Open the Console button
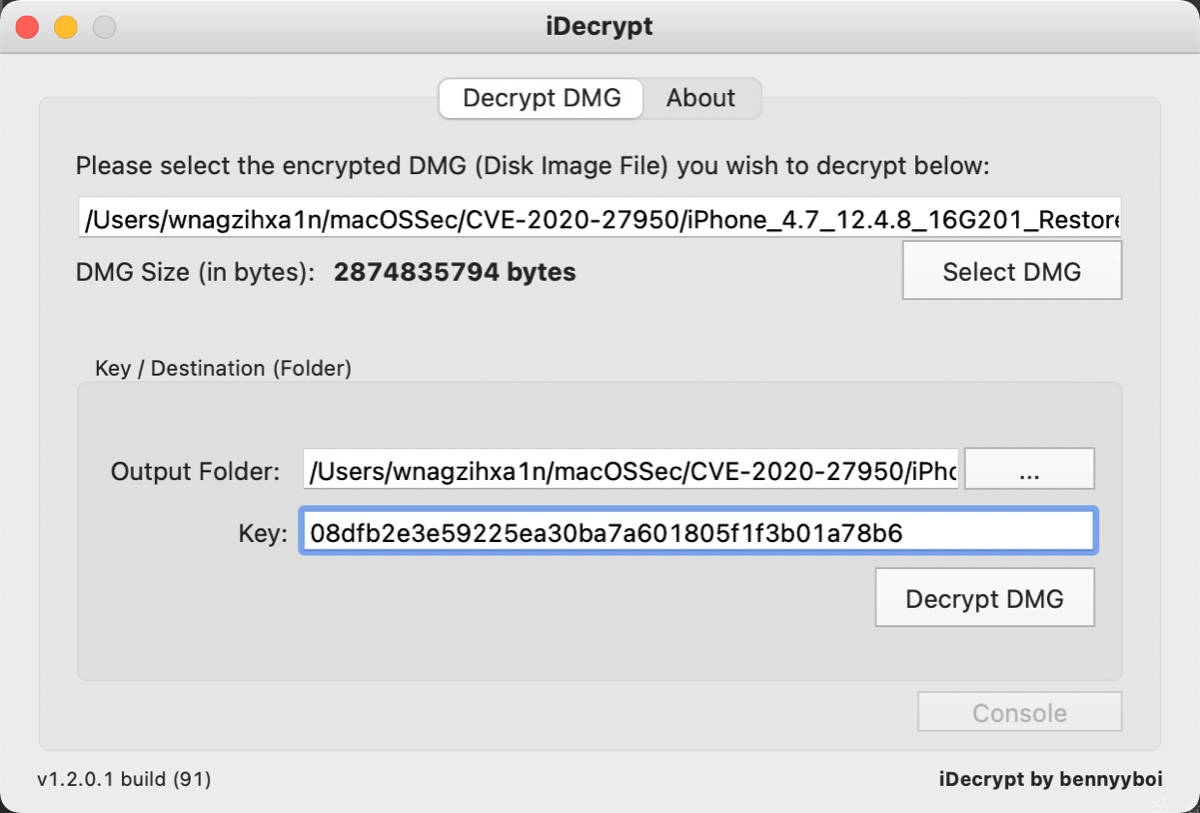Image resolution: width=1200 pixels, height=813 pixels. (1019, 713)
